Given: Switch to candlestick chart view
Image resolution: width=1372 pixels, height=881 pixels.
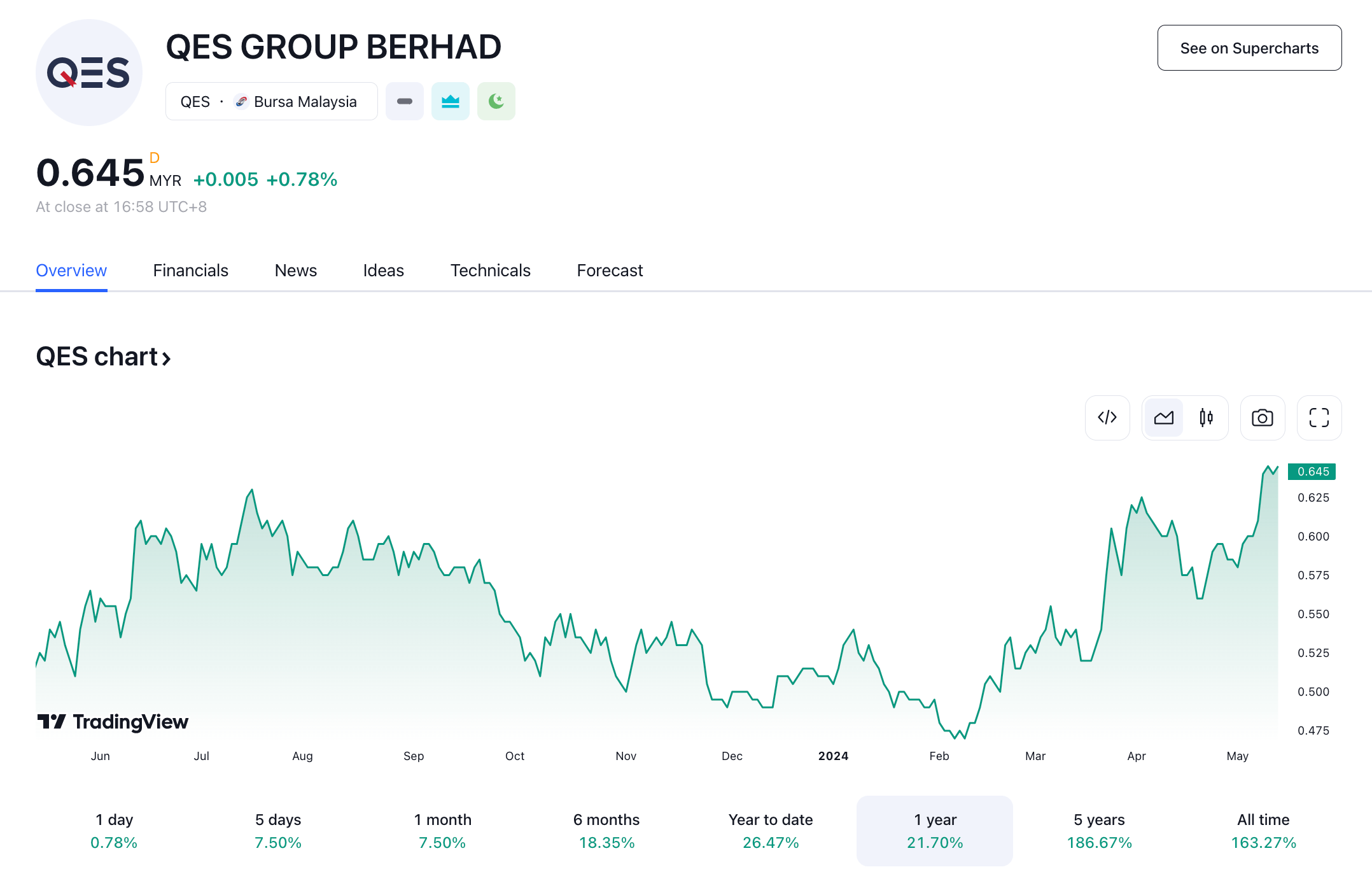Looking at the screenshot, I should 1206,418.
